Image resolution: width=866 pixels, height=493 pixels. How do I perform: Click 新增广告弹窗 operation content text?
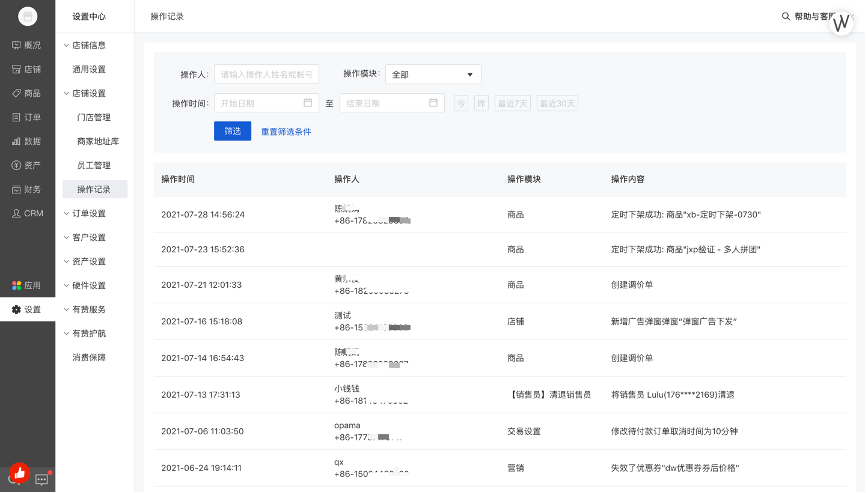coord(674,321)
